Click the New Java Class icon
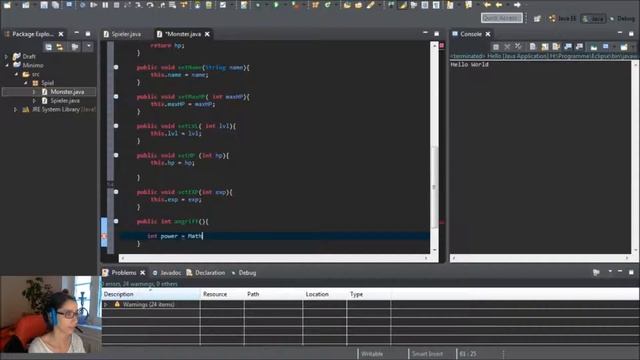The height and width of the screenshot is (360, 640). click(x=327, y=5)
